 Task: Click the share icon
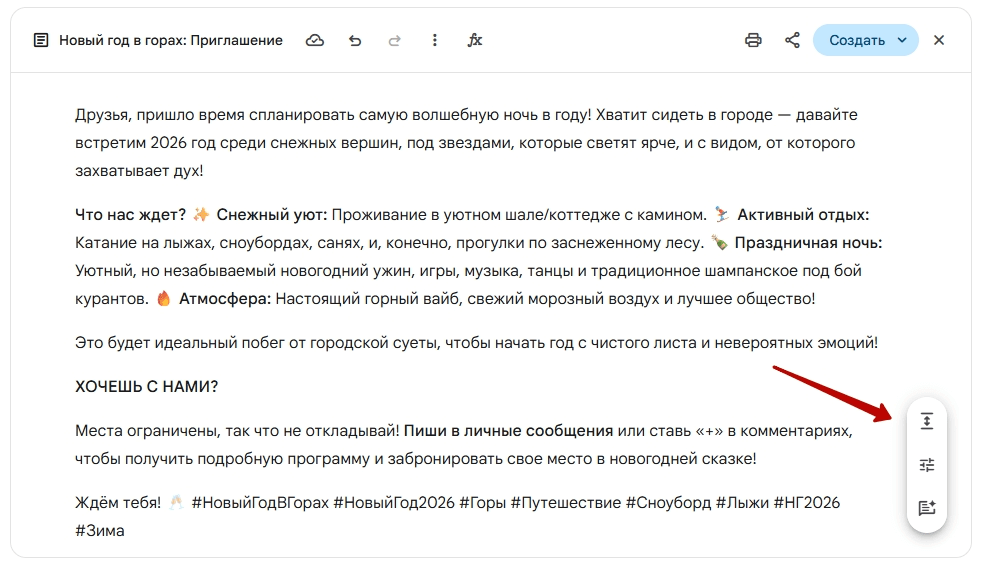pyautogui.click(x=792, y=41)
